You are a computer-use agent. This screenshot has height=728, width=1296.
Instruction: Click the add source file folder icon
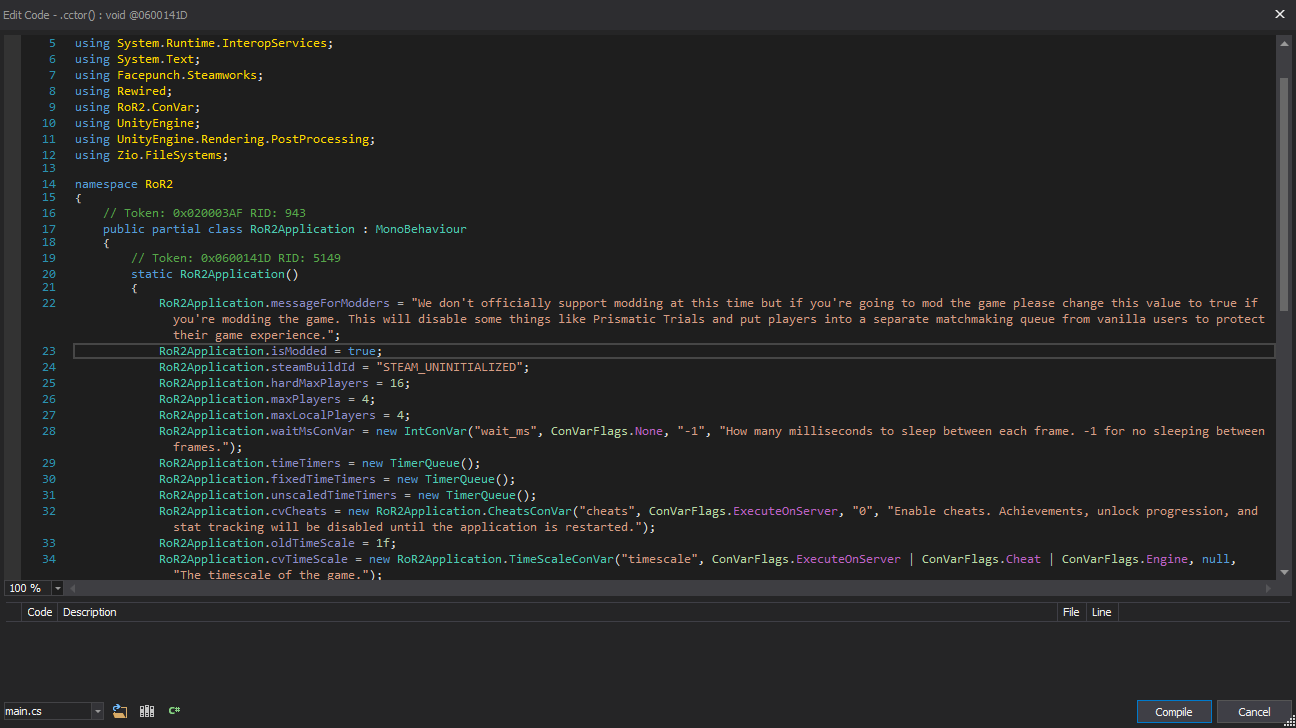pyautogui.click(x=120, y=711)
